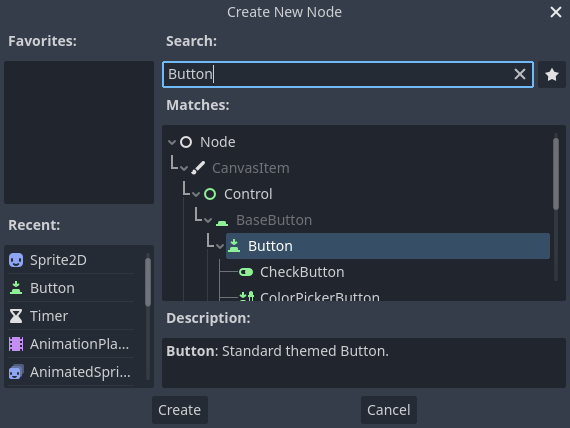Collapse the Node tree root arrow
The height and width of the screenshot is (428, 570).
coord(172,142)
